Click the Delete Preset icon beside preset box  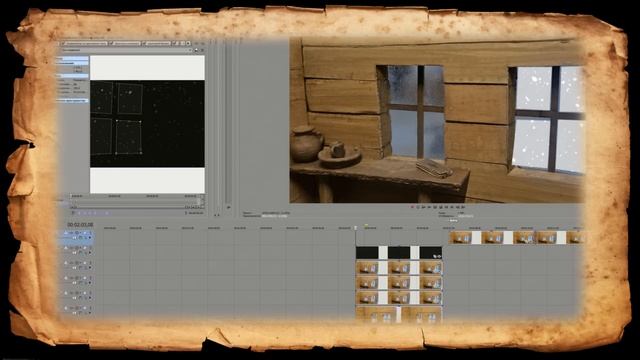click(202, 50)
